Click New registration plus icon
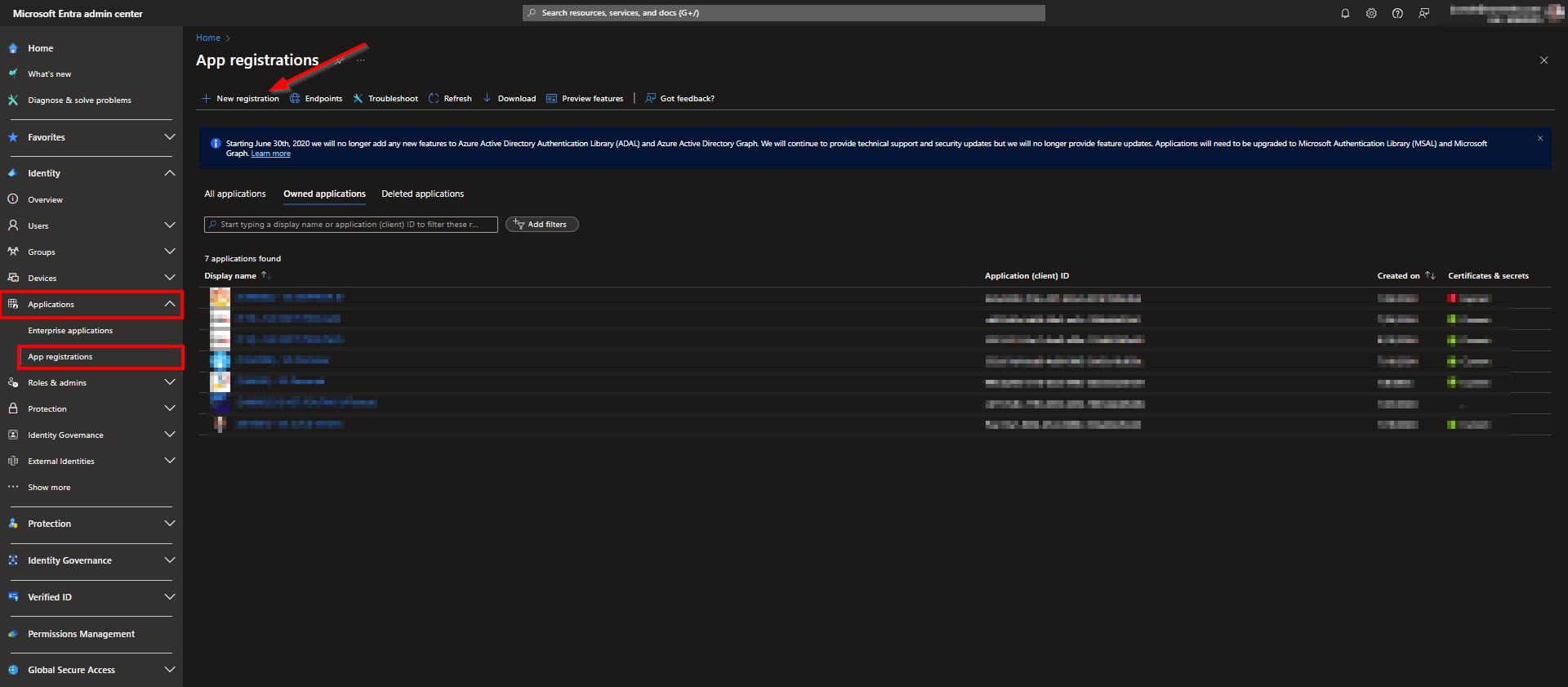The height and width of the screenshot is (687, 1568). coord(207,99)
